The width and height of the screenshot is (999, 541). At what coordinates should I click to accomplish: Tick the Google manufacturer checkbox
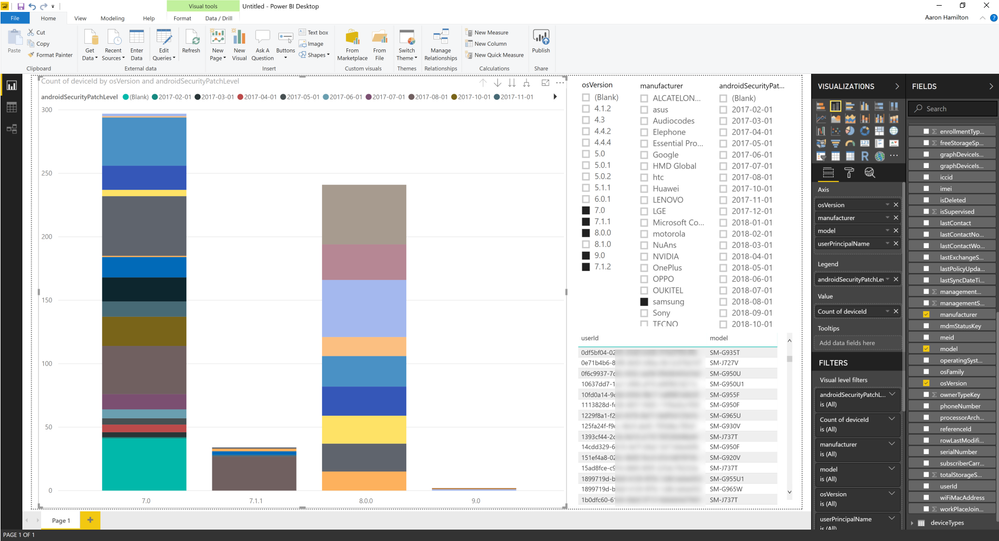click(644, 155)
